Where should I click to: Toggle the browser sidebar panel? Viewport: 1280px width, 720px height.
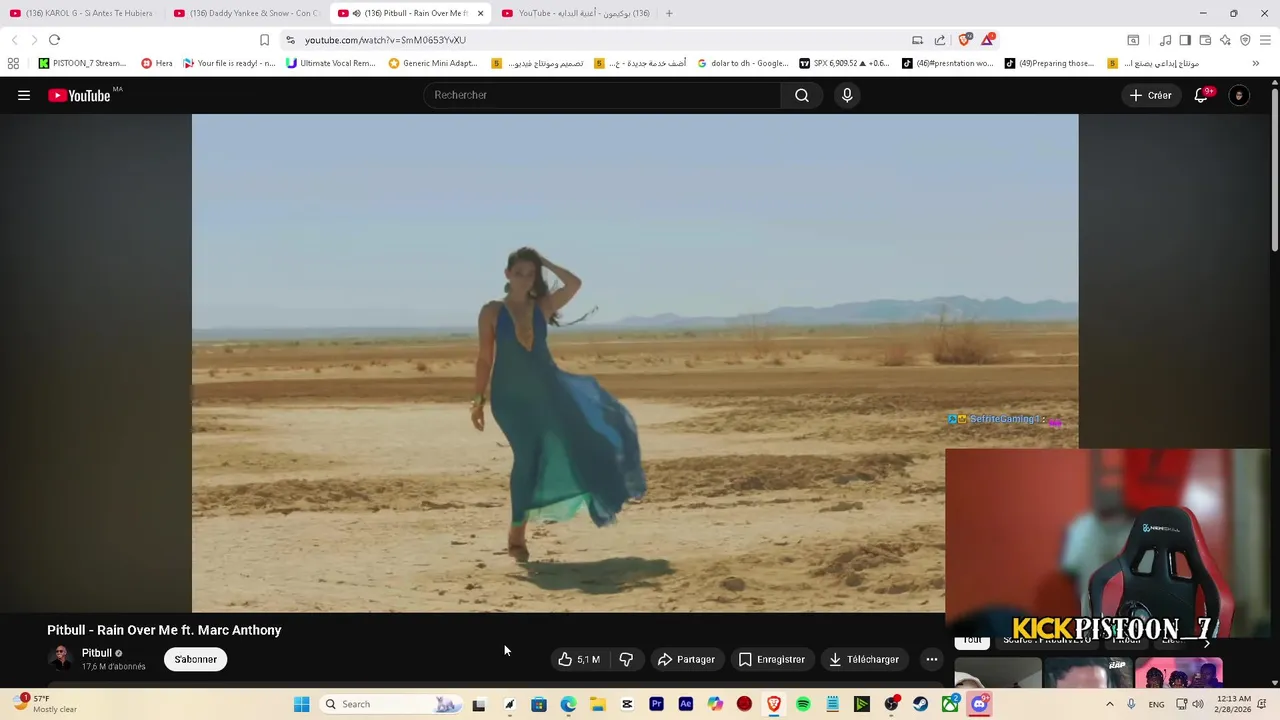pos(1185,40)
